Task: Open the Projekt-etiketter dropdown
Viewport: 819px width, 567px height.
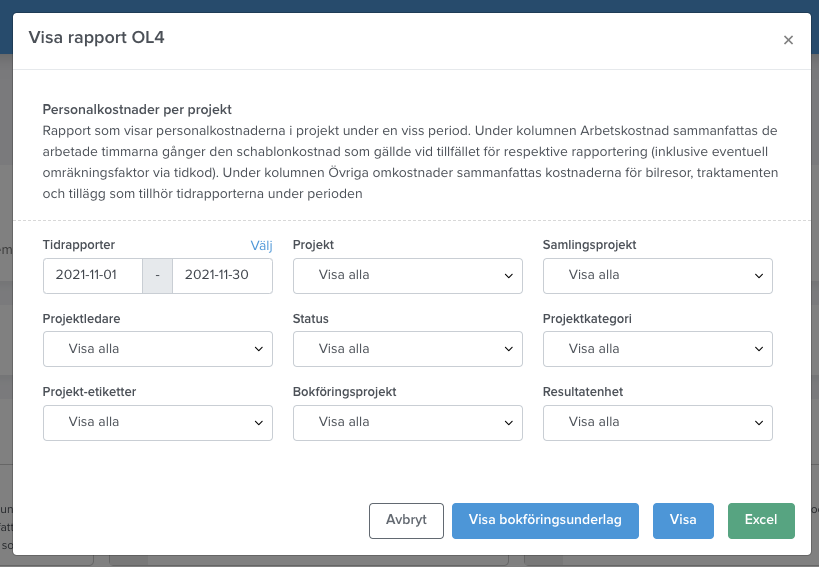Action: click(158, 423)
